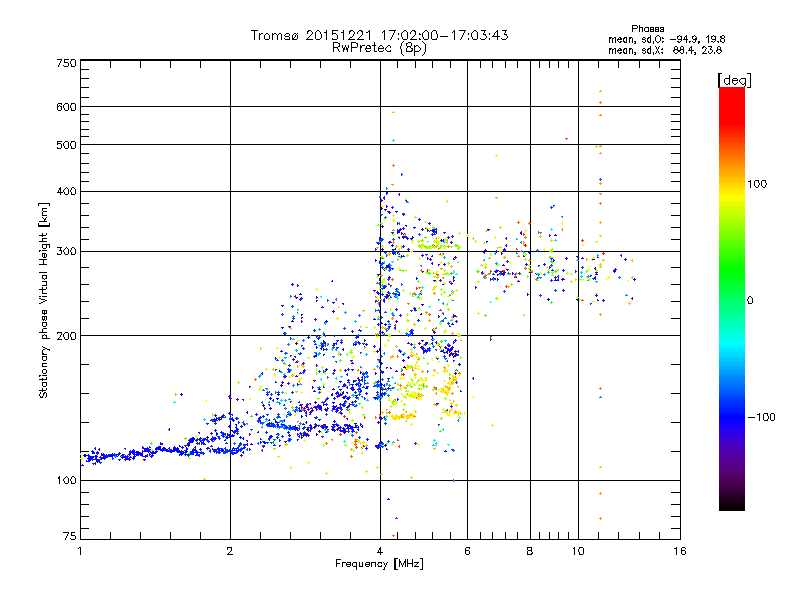Screen dimensions: 800x600
Task: Click the 'mean, sd,O: -94.9, 19.8' text
Action: coord(666,39)
